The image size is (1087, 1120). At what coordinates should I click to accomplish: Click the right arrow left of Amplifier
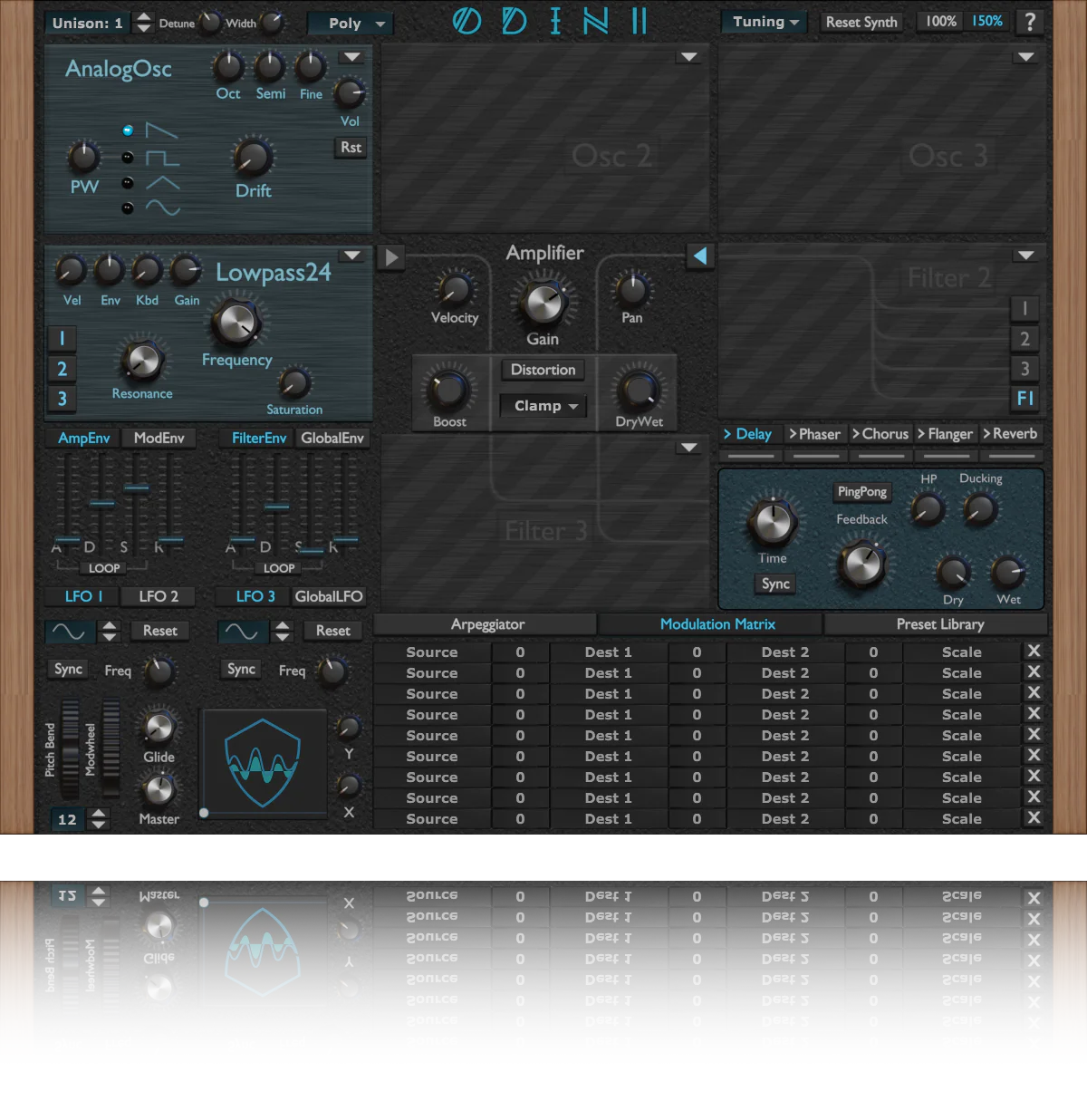click(391, 257)
